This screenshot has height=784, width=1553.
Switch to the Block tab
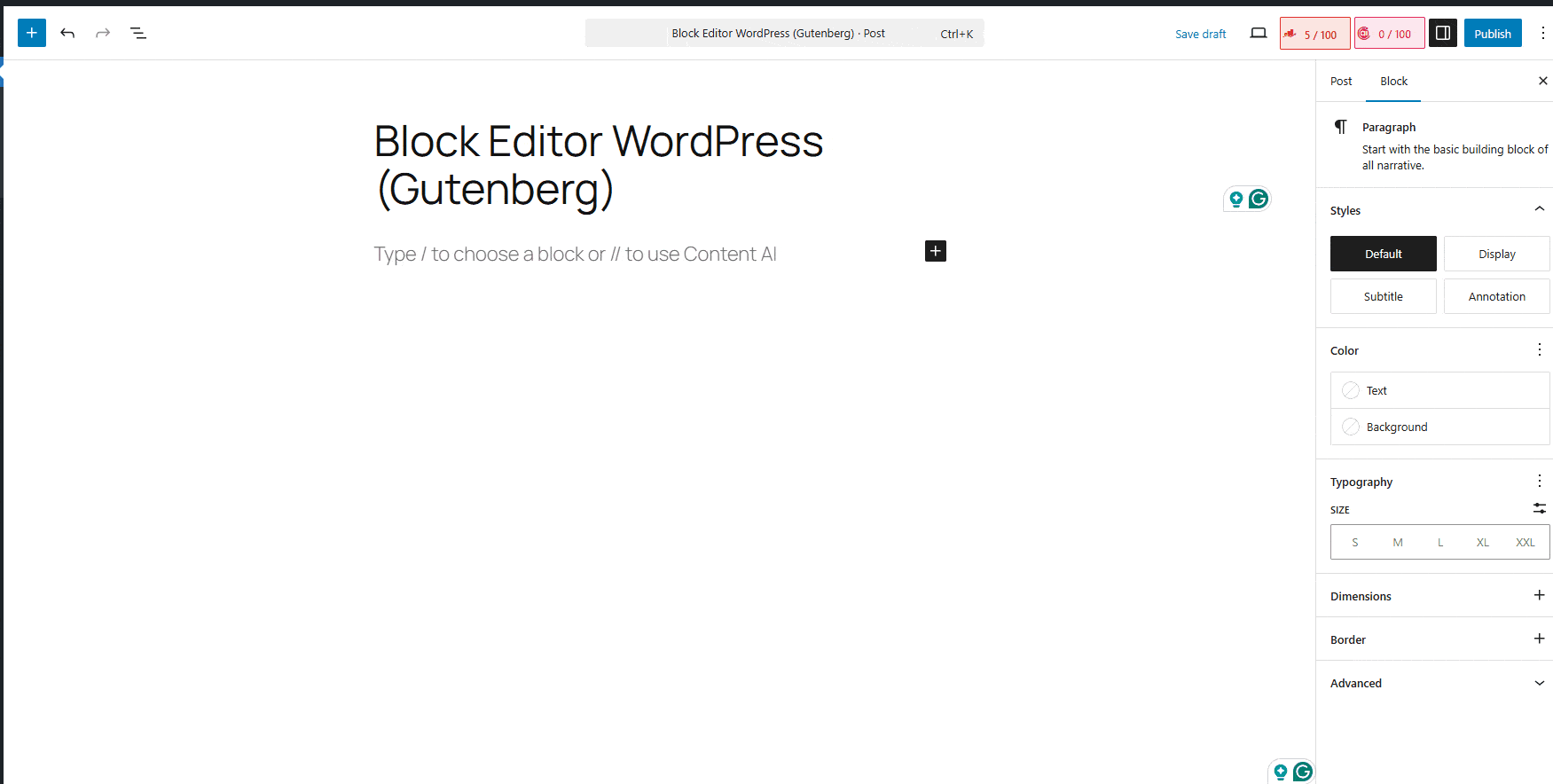[x=1393, y=81]
